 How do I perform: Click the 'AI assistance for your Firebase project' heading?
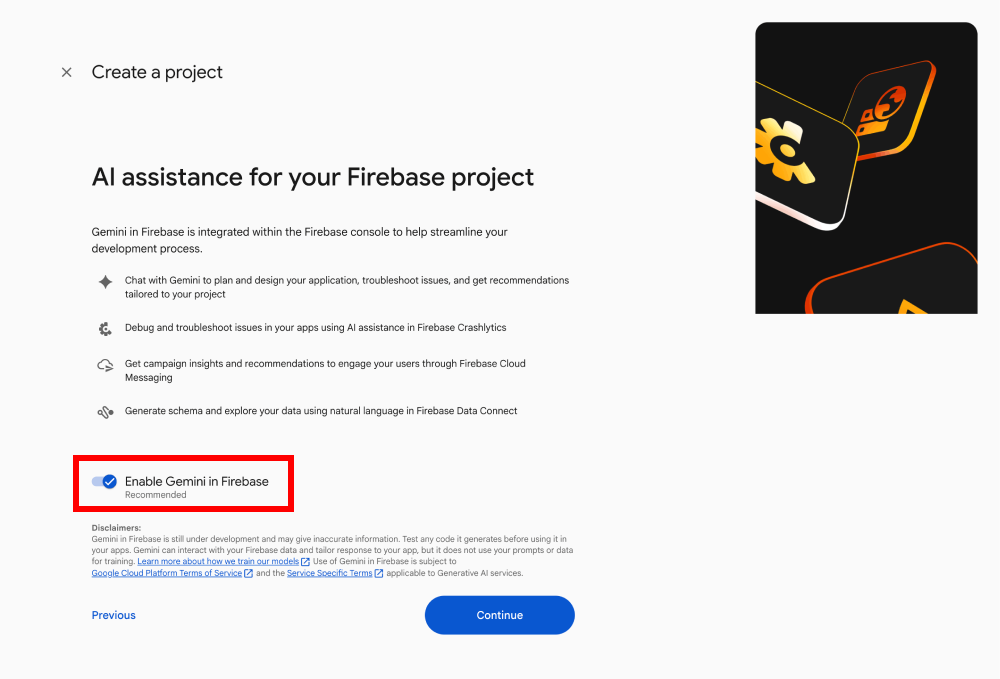pyautogui.click(x=313, y=177)
